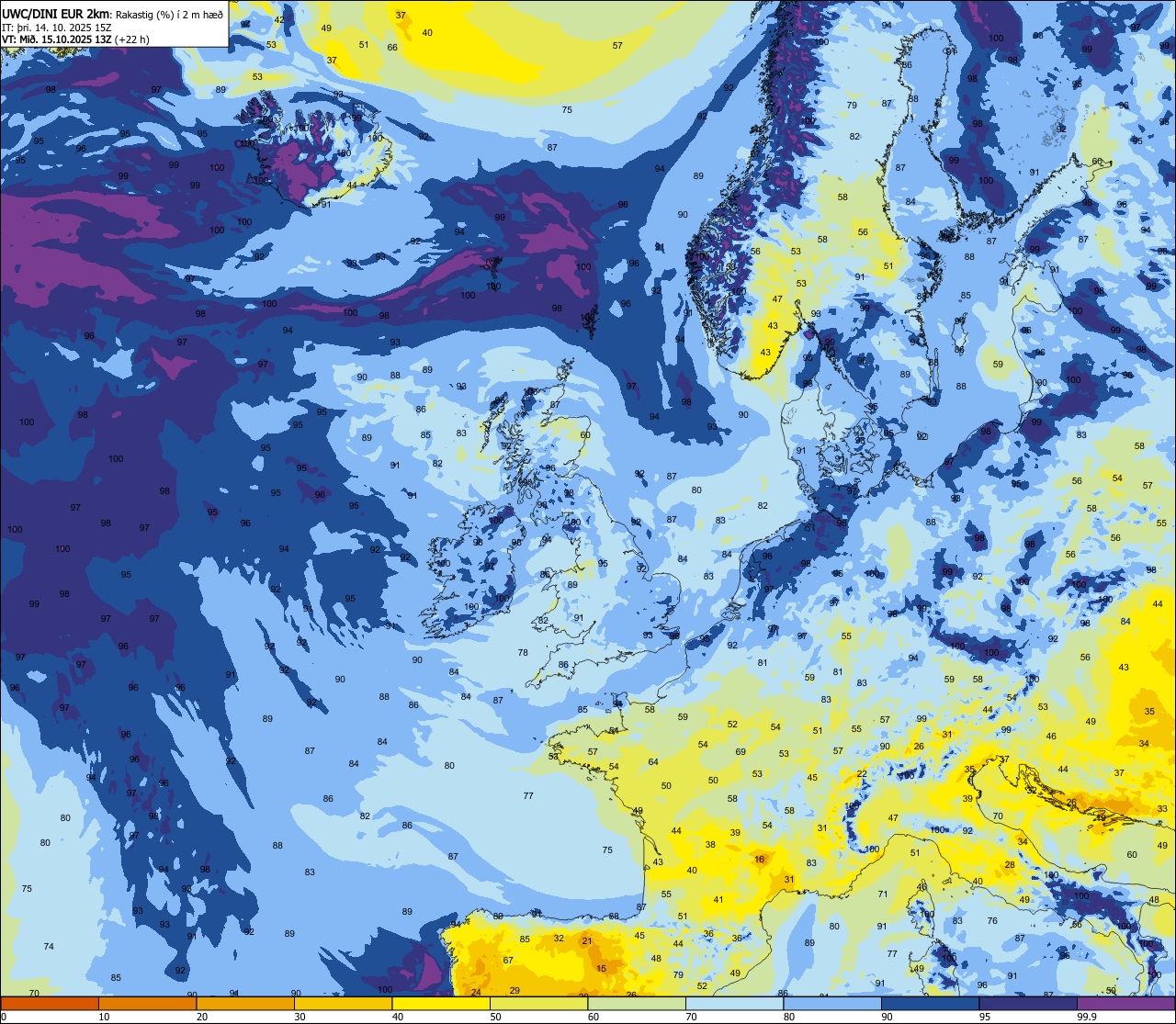
Task: Click the legend tick label 95
Action: point(985,1017)
